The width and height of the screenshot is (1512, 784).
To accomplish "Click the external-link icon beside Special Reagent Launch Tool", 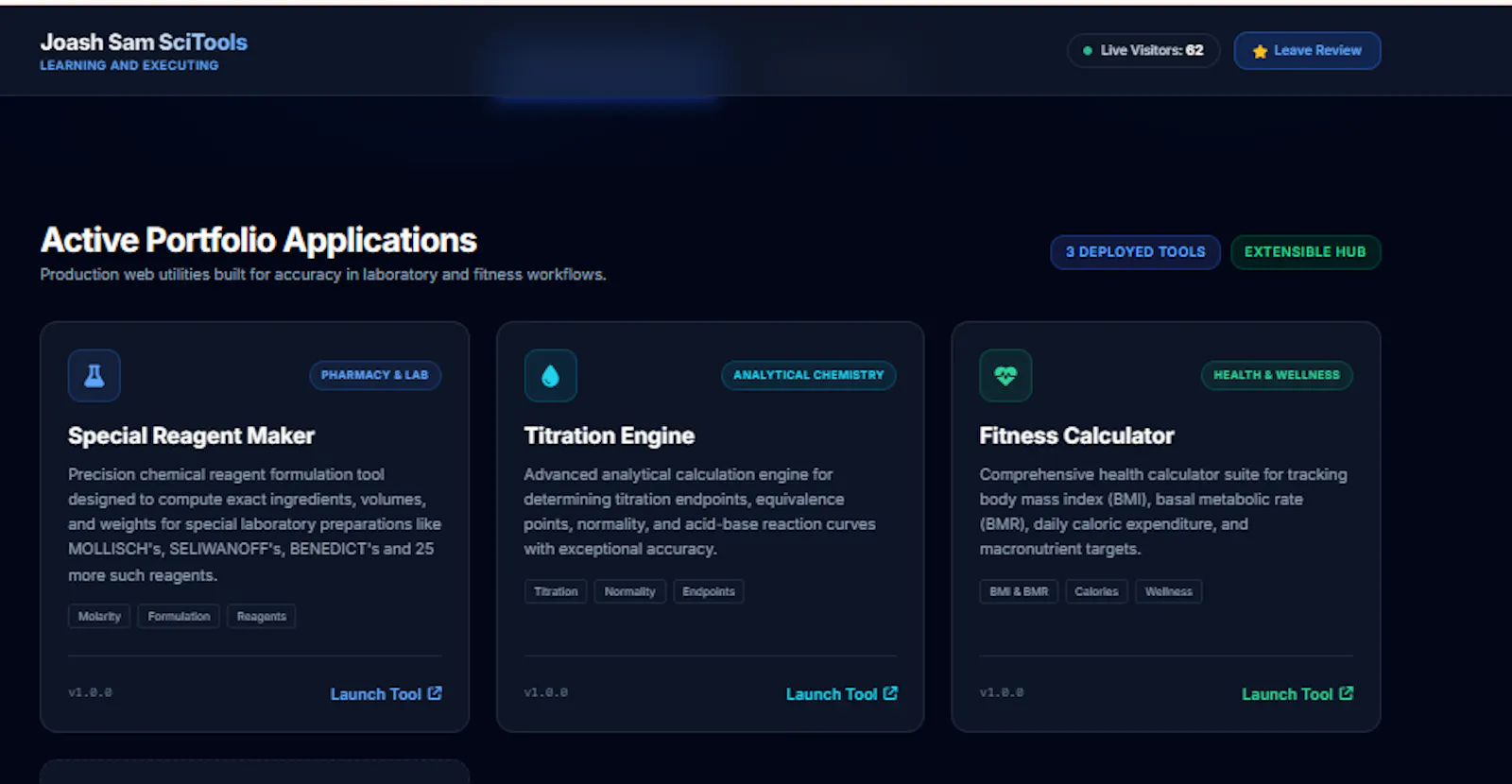I will [435, 693].
